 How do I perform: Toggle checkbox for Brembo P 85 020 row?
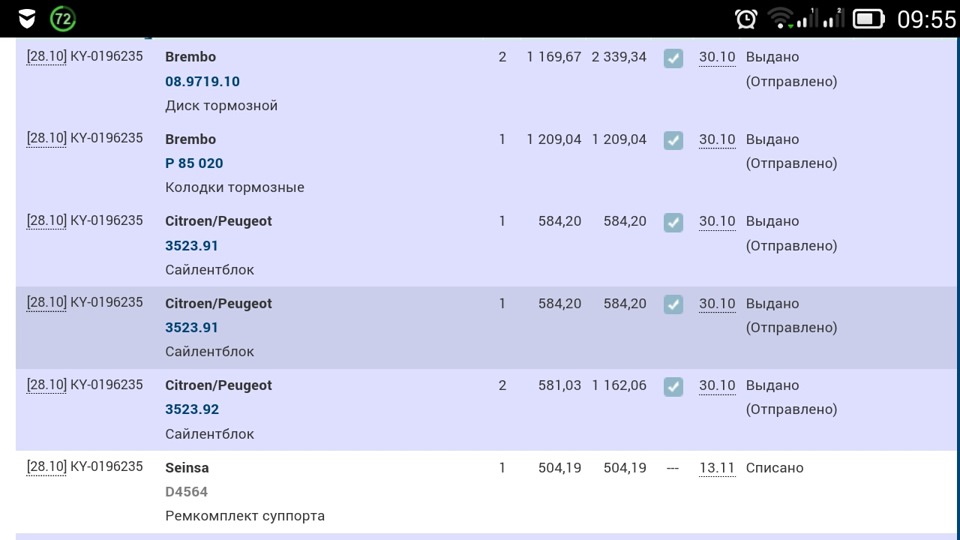(x=673, y=140)
